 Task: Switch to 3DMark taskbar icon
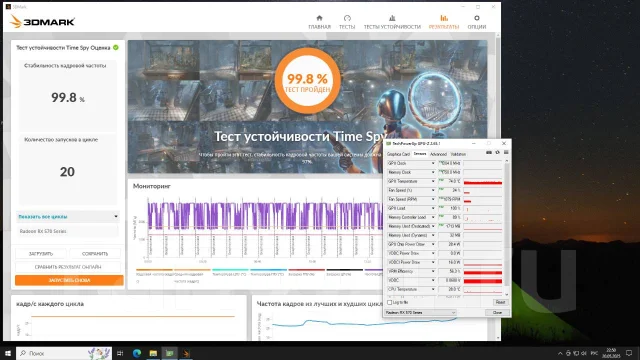186,353
